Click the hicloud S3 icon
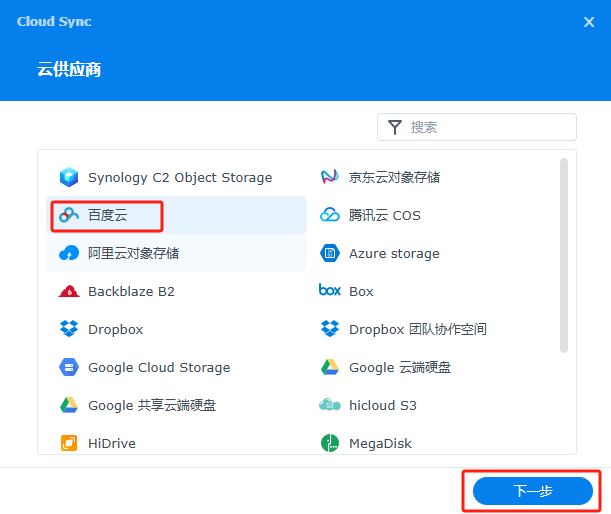611x514 pixels. [330, 405]
